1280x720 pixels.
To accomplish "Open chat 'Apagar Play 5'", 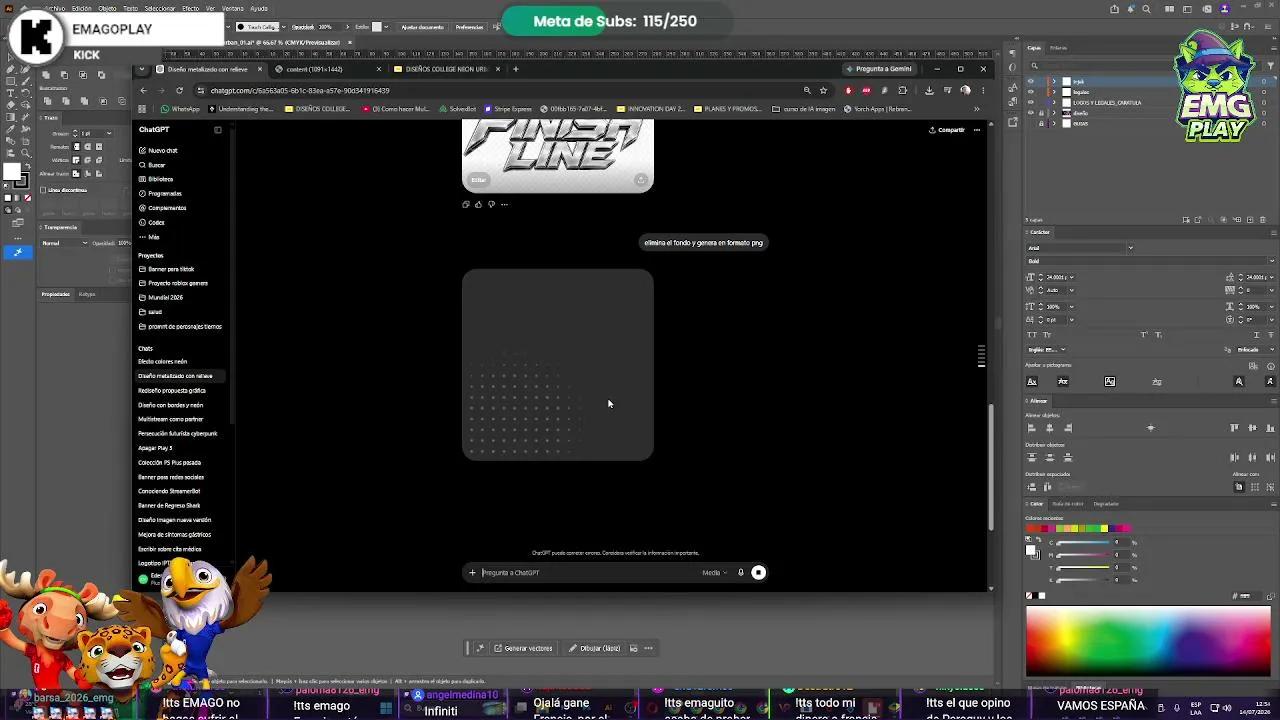I will click(155, 448).
